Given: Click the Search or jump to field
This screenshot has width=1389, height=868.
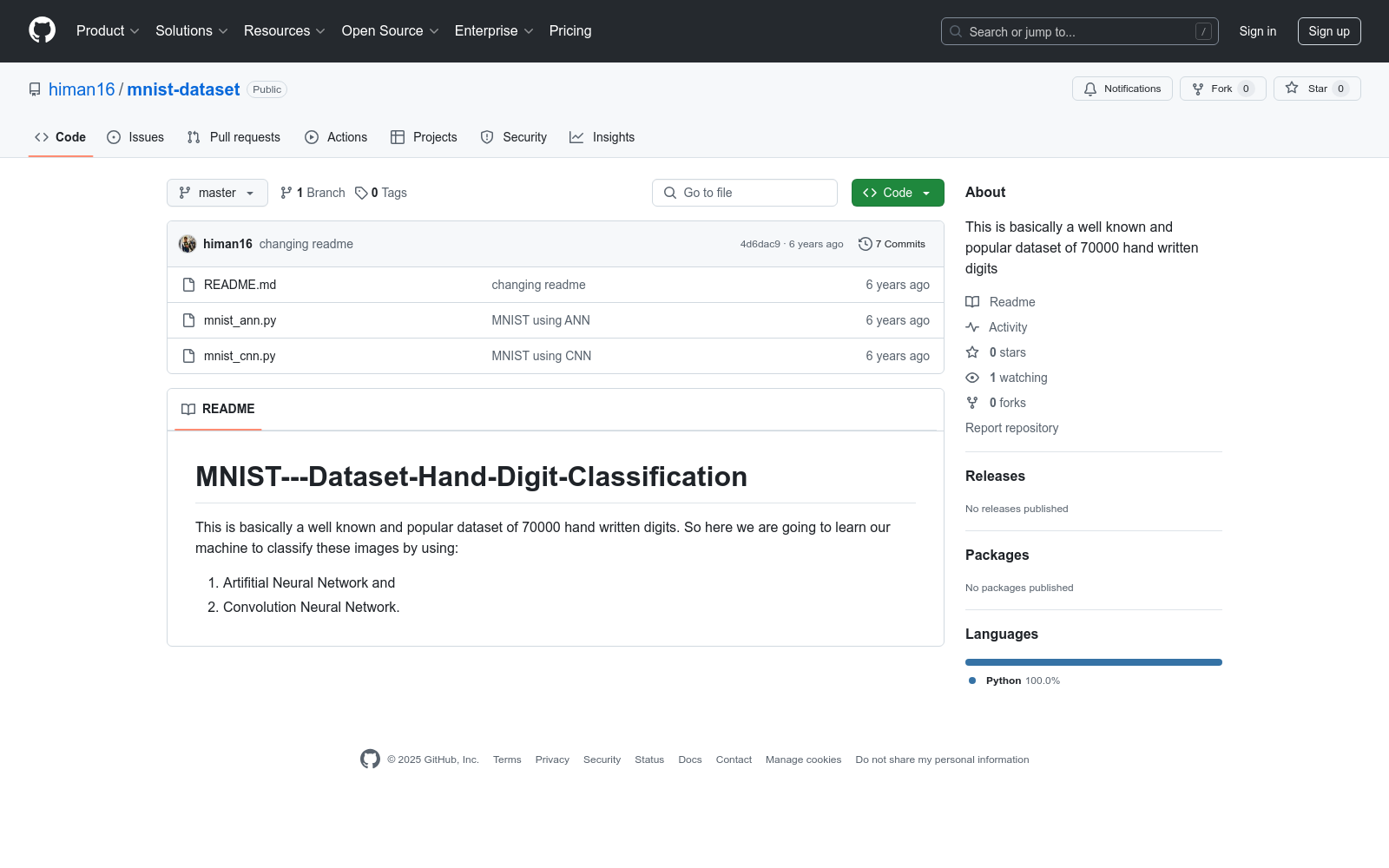Looking at the screenshot, I should click(1080, 31).
